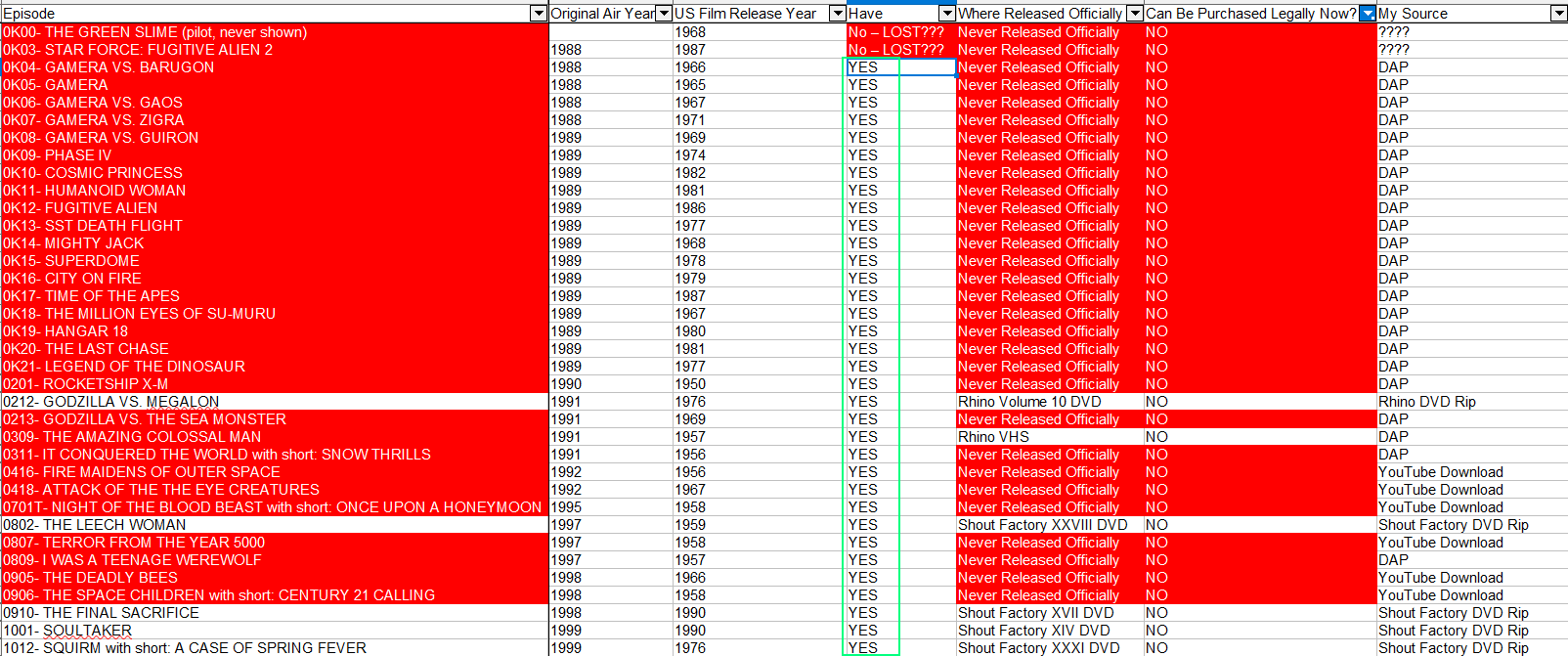
Task: Open the Where Released Officially filter dropdown
Action: click(x=1134, y=14)
